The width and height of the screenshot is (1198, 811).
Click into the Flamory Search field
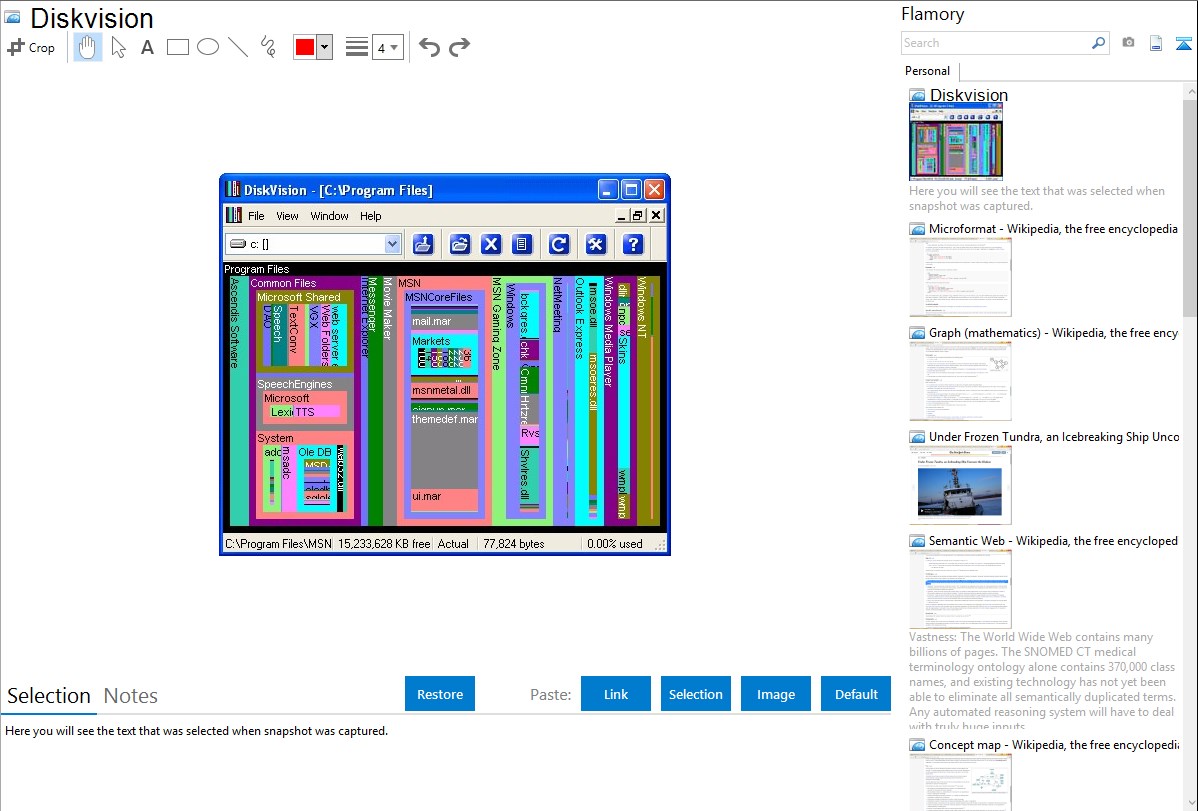pos(996,43)
